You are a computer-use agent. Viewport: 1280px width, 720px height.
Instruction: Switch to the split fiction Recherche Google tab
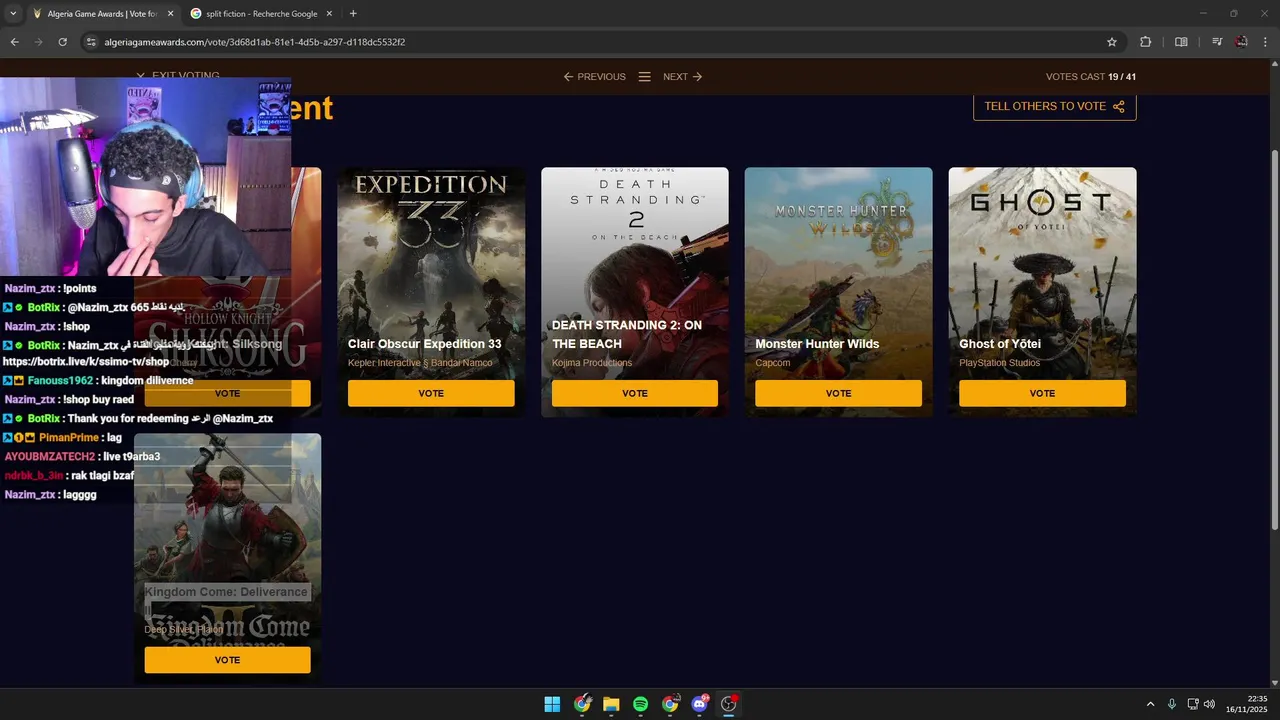(262, 14)
